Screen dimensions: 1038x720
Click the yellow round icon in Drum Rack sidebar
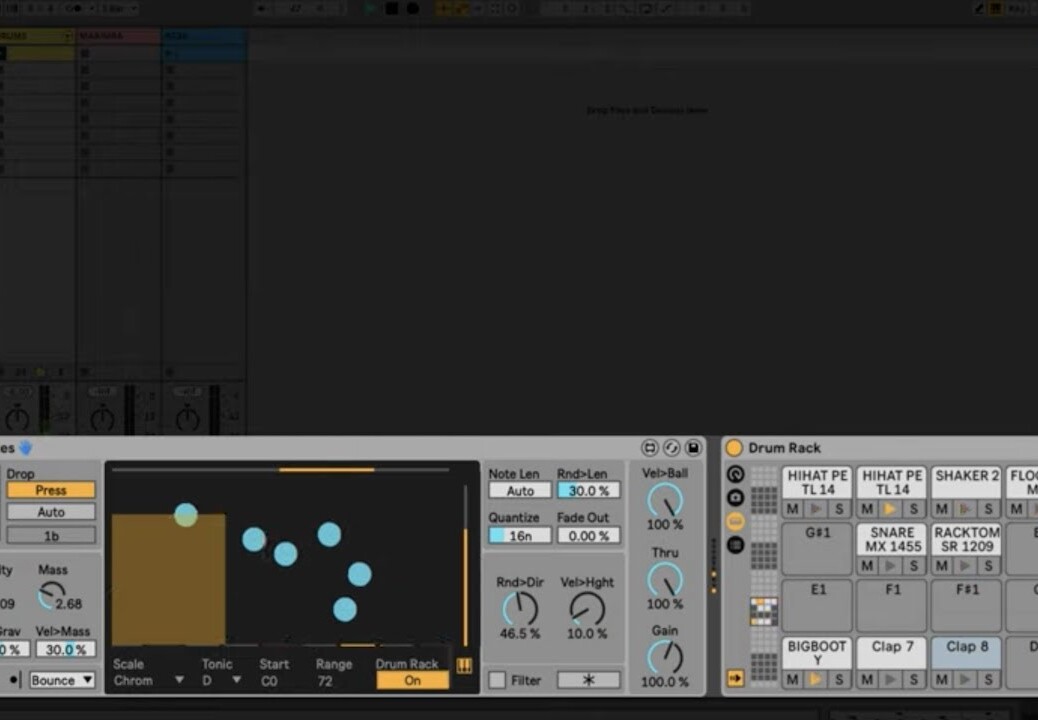coord(735,521)
